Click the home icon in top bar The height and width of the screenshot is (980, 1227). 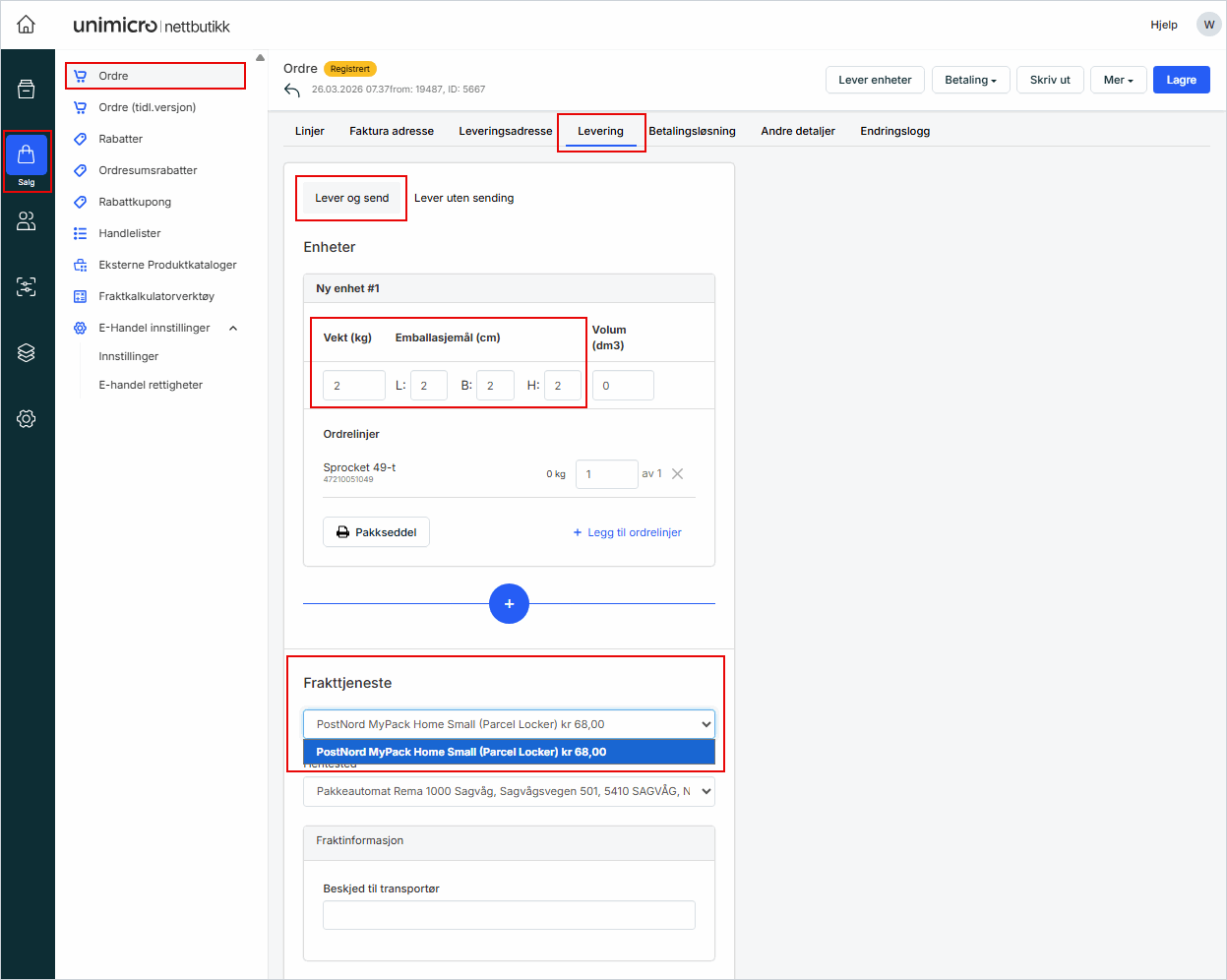pos(27,25)
